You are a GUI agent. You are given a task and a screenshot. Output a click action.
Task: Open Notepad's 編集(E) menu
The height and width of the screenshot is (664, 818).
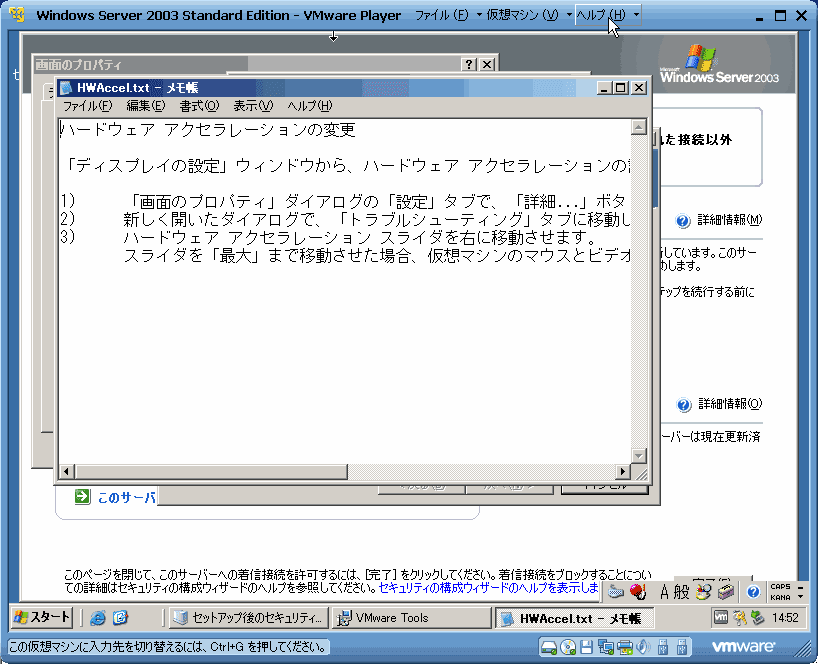click(146, 106)
